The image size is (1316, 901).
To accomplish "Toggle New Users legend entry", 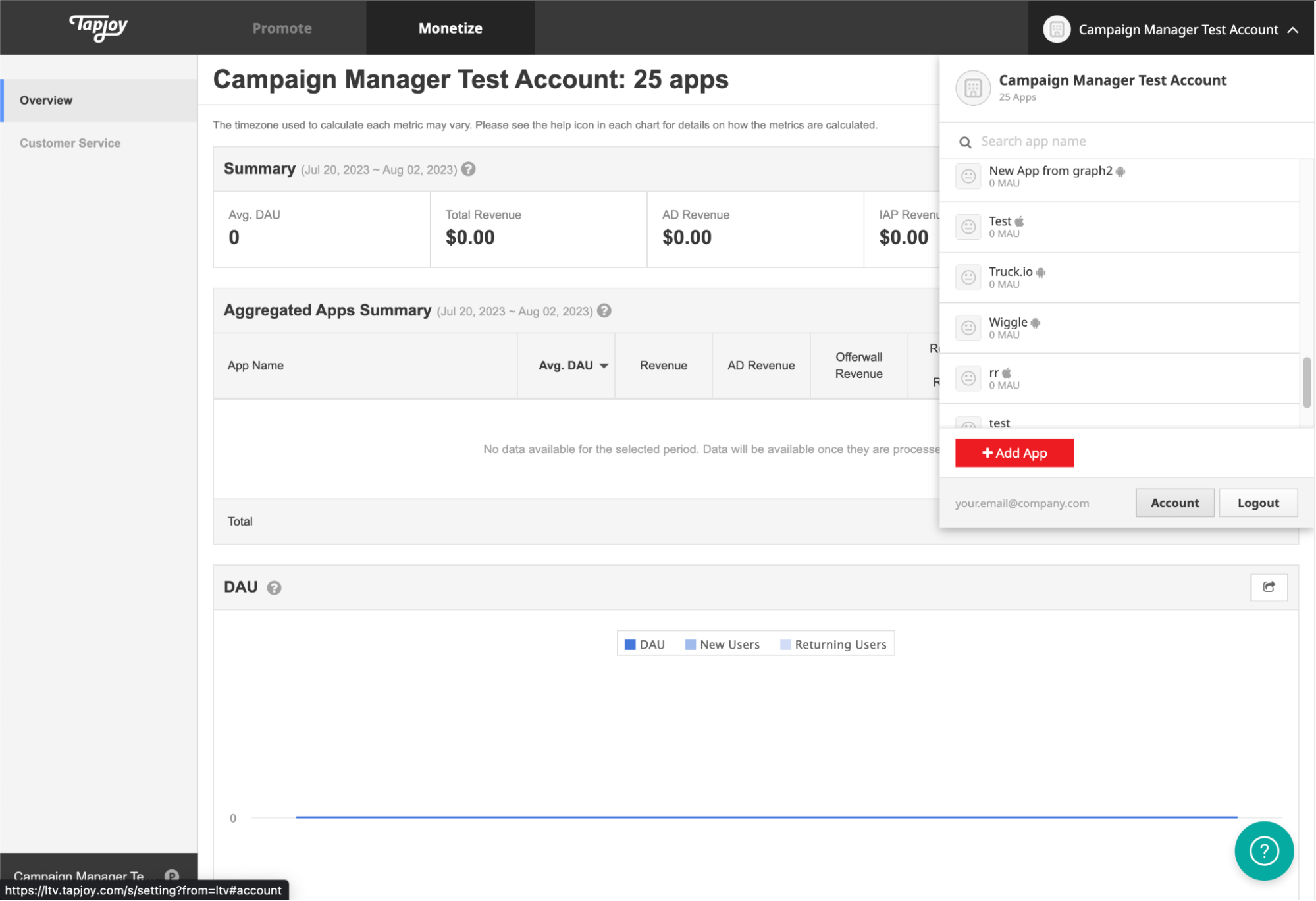I will (722, 644).
